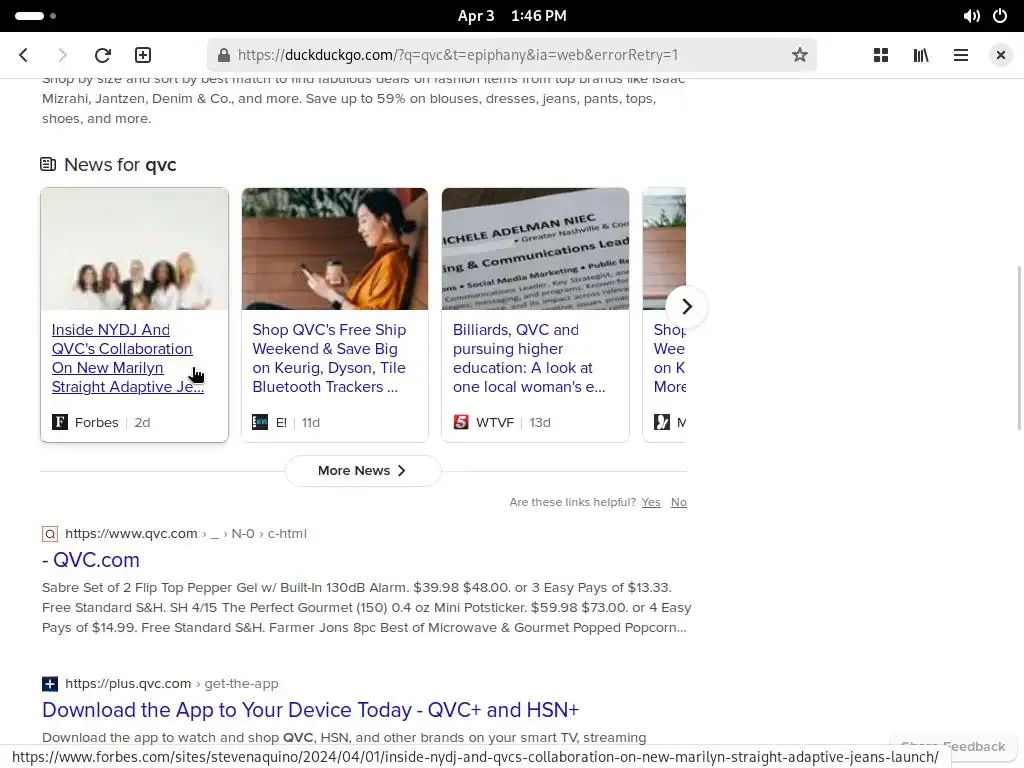Viewport: 1024px width, 768px height.
Task: Click the Adelman resume article thumbnail
Action: pos(536,249)
